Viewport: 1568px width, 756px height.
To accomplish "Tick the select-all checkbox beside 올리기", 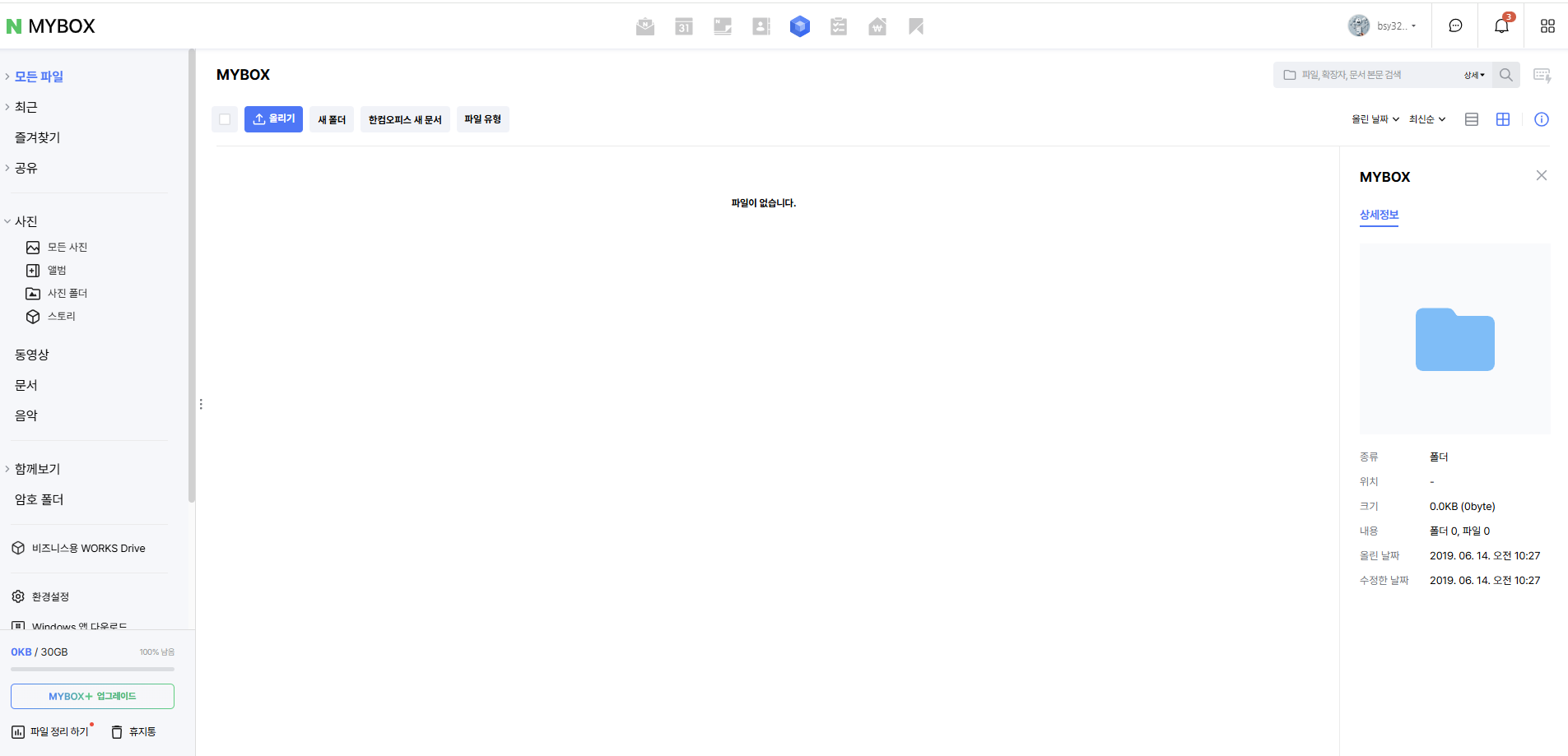I will click(225, 119).
